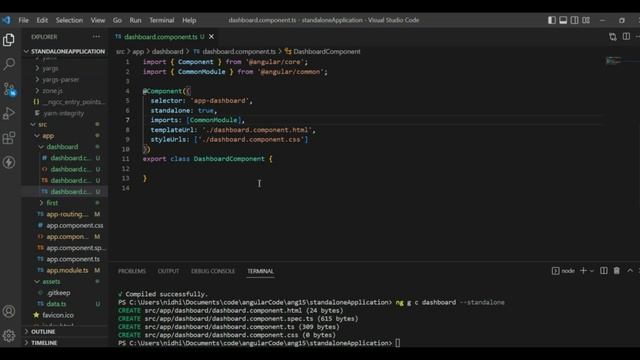The width and height of the screenshot is (640, 360).
Task: Open the Go menu
Action: [x=117, y=20]
